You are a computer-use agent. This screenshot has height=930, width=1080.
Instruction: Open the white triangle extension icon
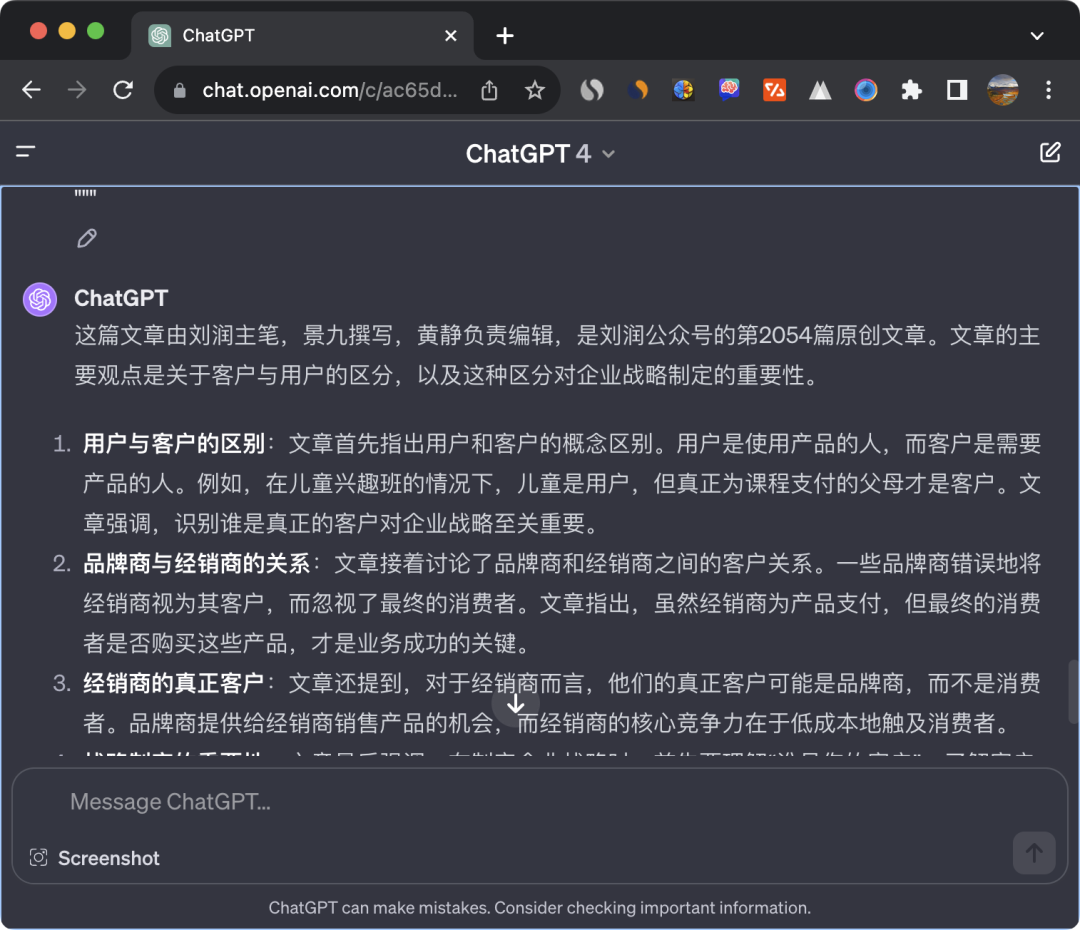820,90
